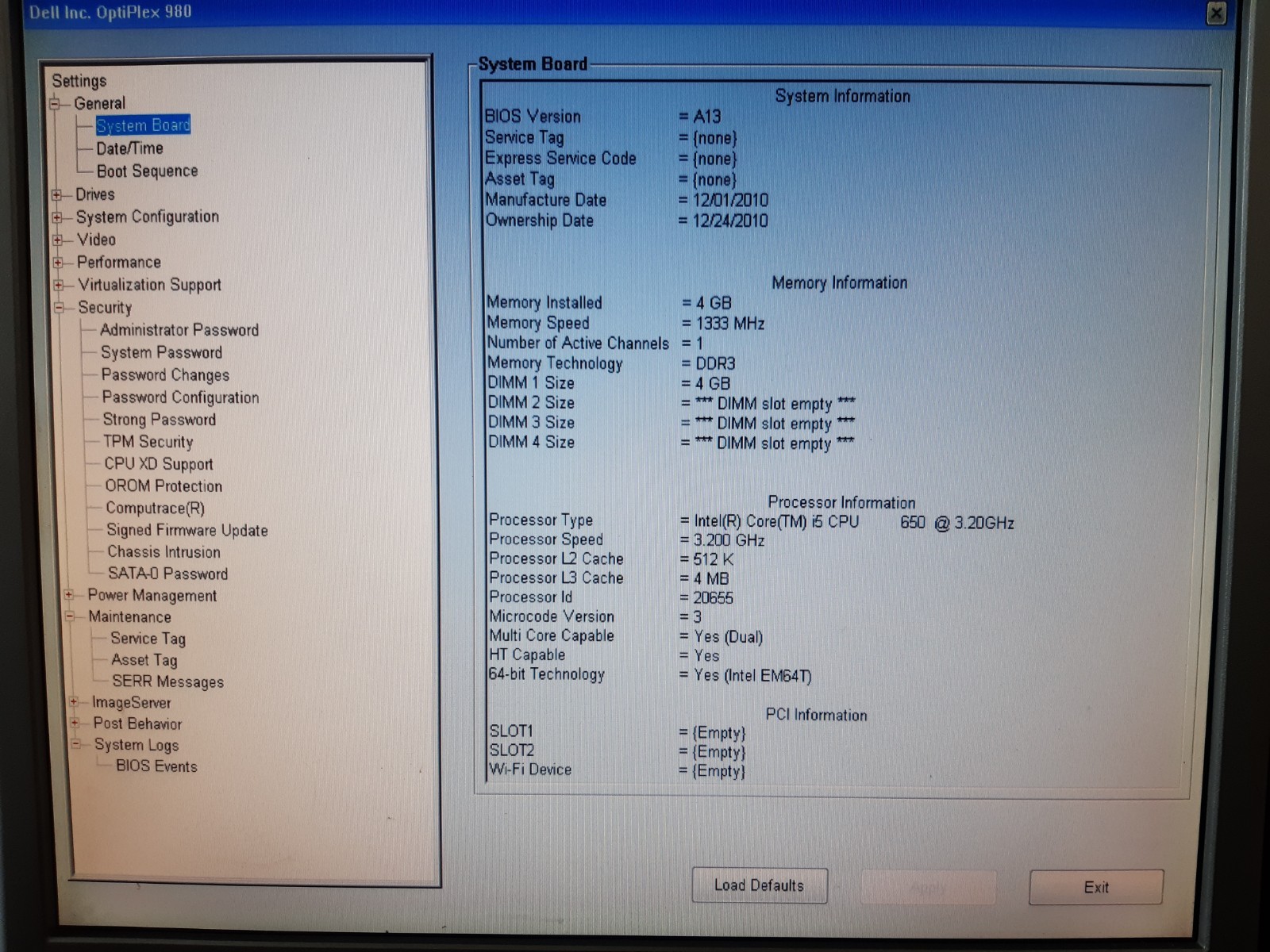Expand the Virtualization Support node
The width and height of the screenshot is (1270, 952).
pyautogui.click(x=58, y=285)
